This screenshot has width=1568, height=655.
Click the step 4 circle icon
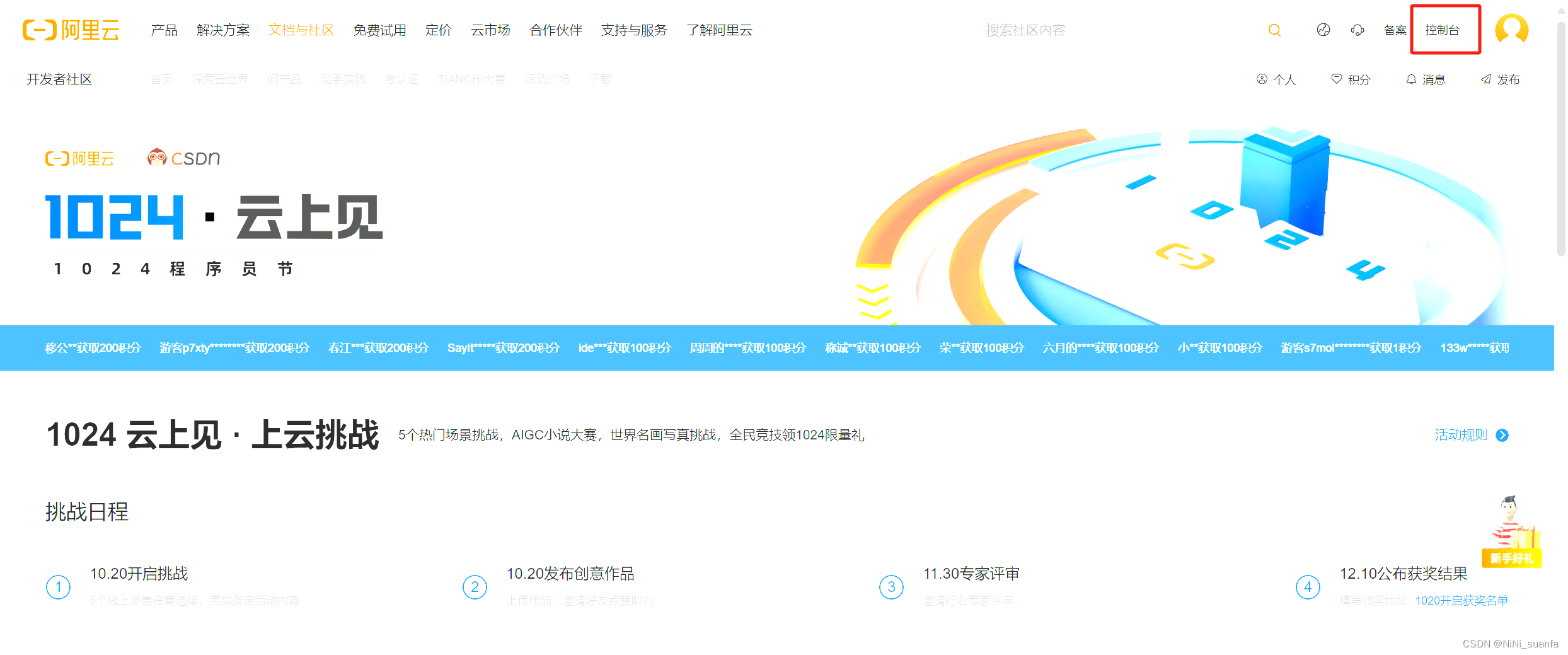pos(1308,587)
